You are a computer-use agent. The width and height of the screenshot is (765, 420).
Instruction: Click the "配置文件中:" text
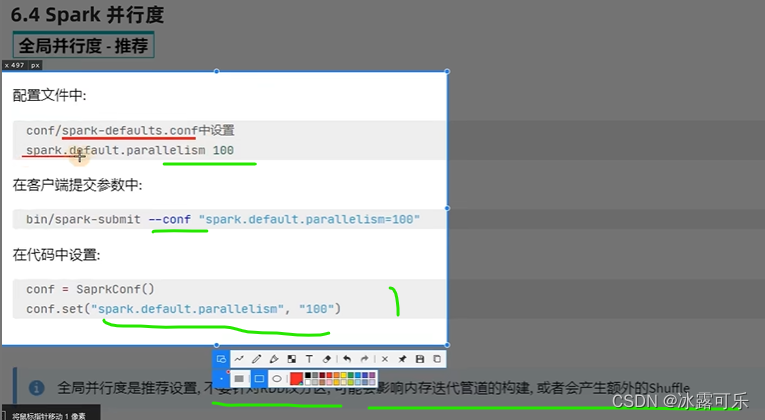coord(49,95)
